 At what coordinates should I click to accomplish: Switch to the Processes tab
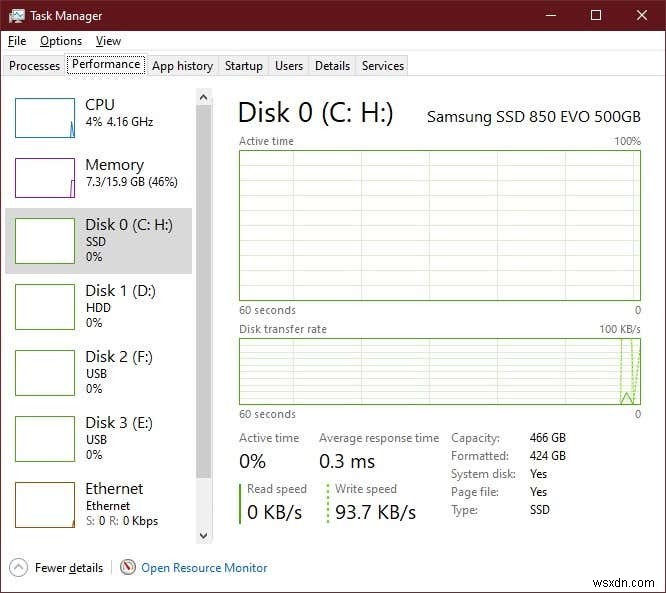(x=34, y=66)
